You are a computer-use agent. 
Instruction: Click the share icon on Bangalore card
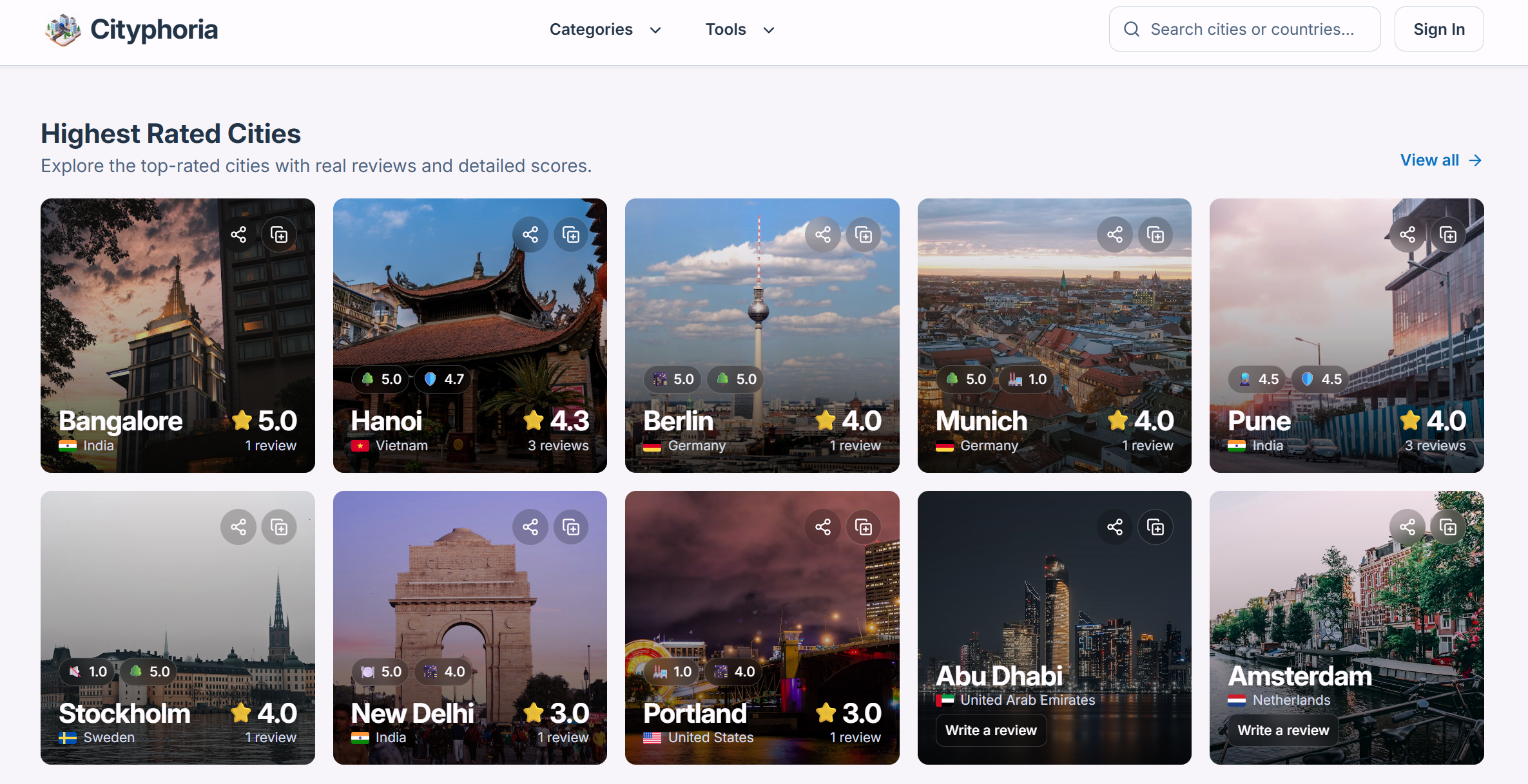point(238,234)
